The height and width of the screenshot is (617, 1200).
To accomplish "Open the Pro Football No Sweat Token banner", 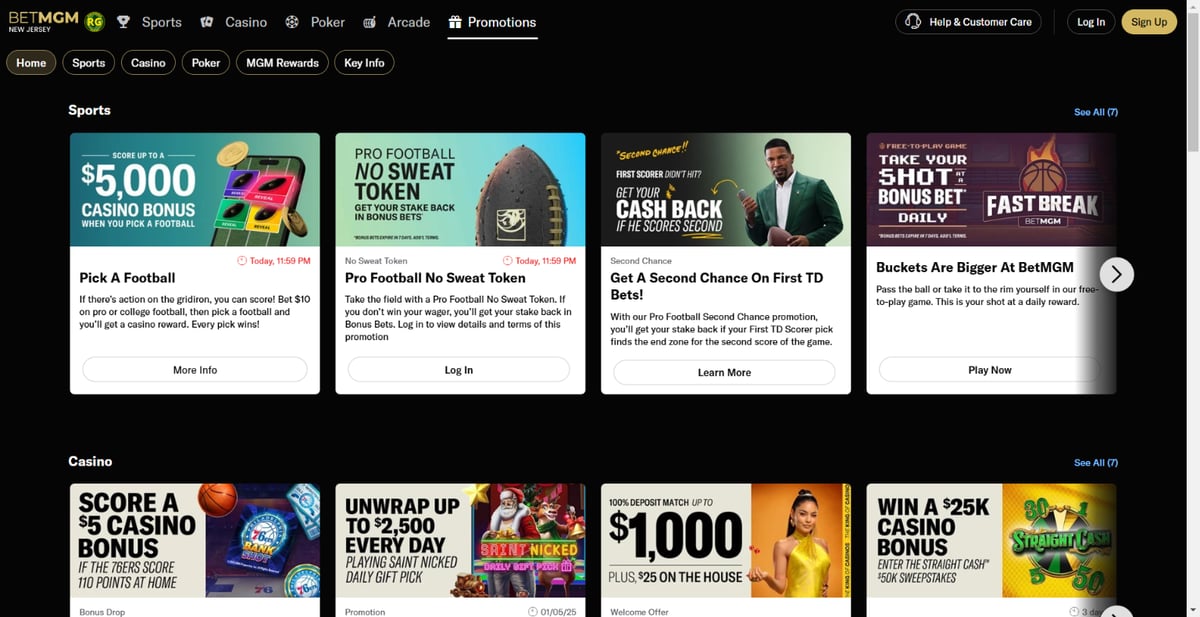I will 460,190.
